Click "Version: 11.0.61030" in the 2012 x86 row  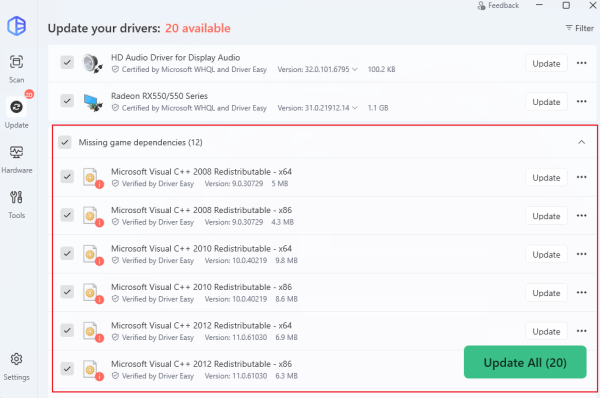pyautogui.click(x=236, y=376)
